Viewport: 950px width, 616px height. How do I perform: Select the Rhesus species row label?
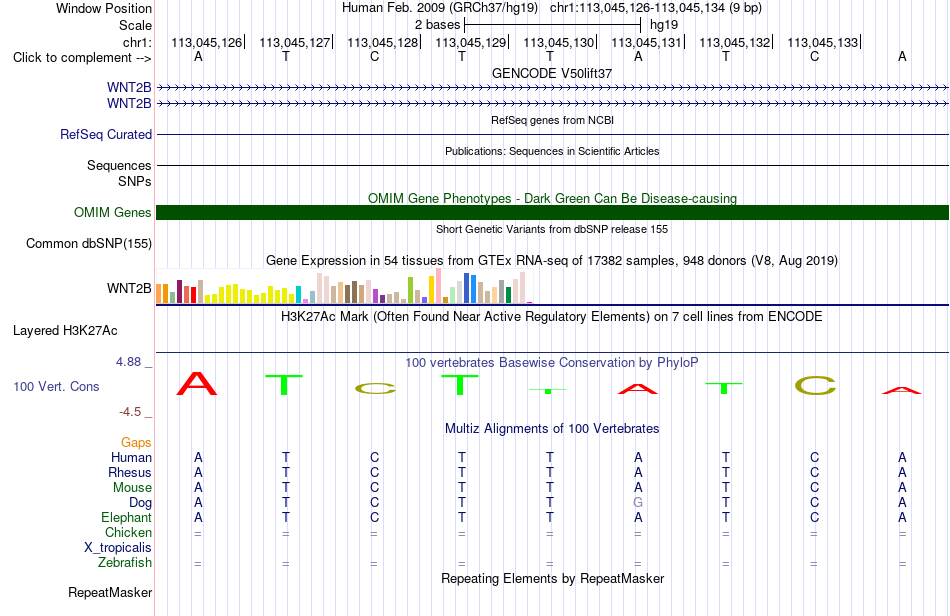tap(130, 472)
